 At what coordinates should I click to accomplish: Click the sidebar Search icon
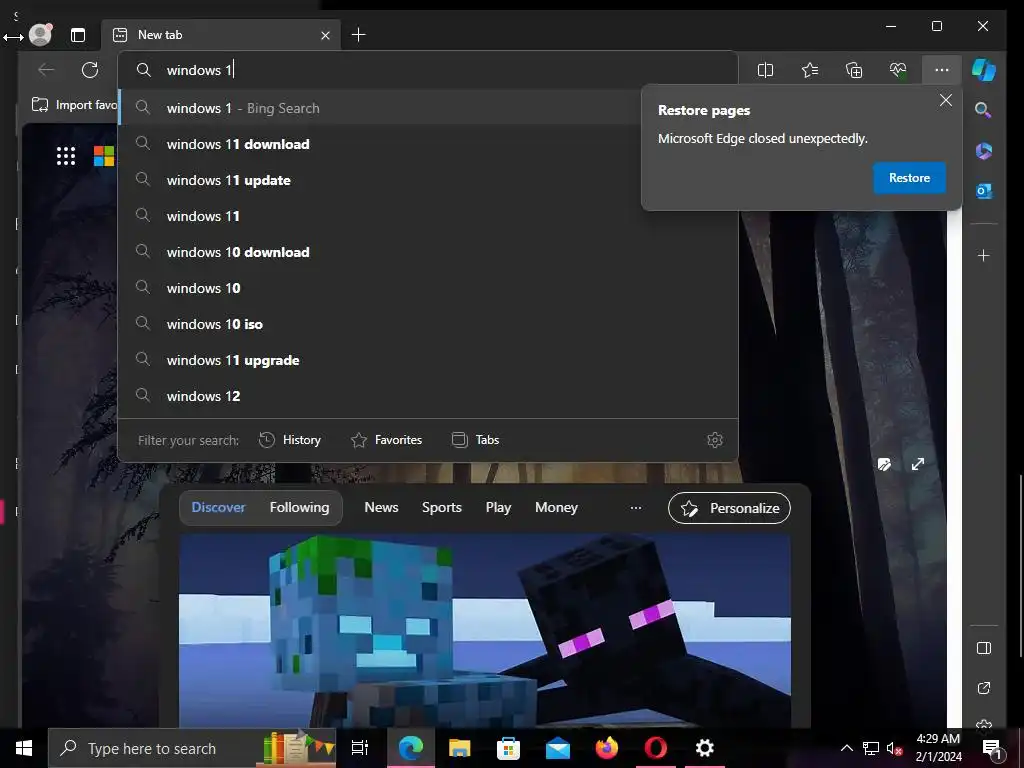[x=984, y=110]
